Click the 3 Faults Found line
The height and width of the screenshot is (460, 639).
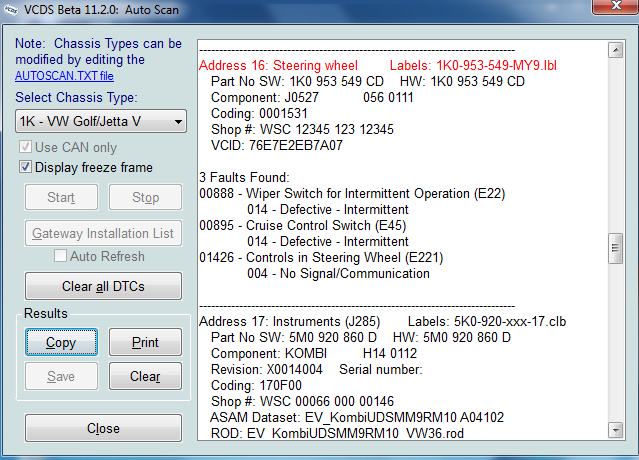pos(244,177)
